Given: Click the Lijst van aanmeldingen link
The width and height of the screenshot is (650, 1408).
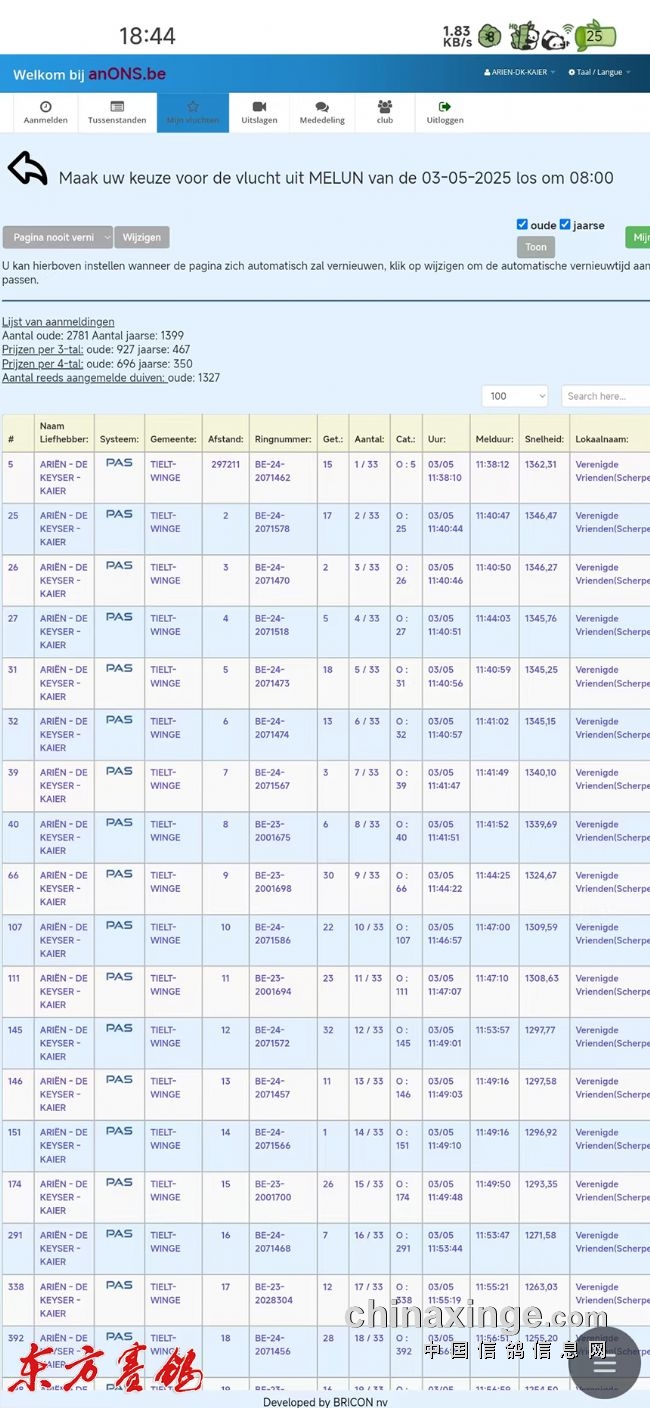Looking at the screenshot, I should coord(58,322).
